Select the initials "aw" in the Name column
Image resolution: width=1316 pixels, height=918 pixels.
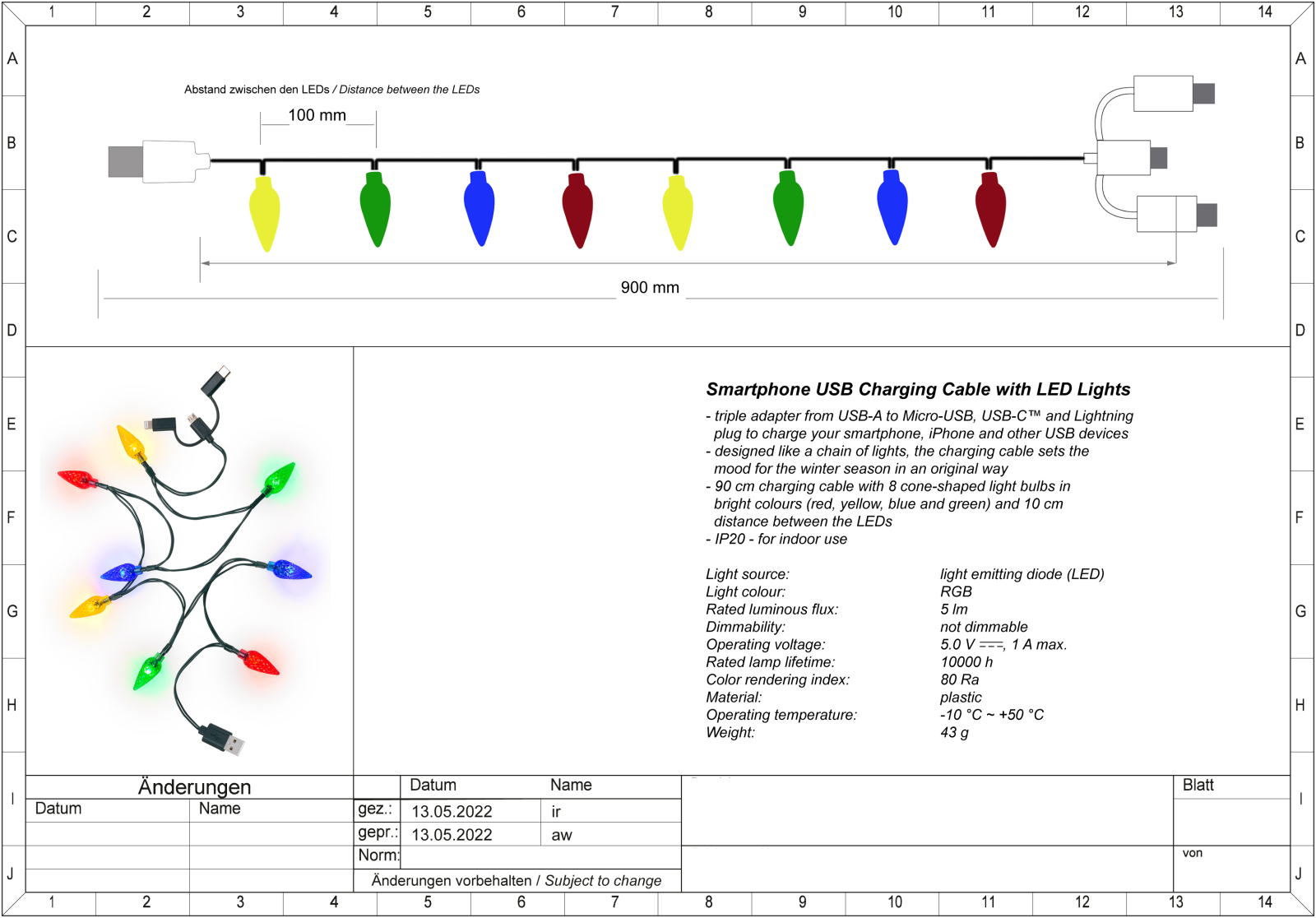click(x=562, y=836)
